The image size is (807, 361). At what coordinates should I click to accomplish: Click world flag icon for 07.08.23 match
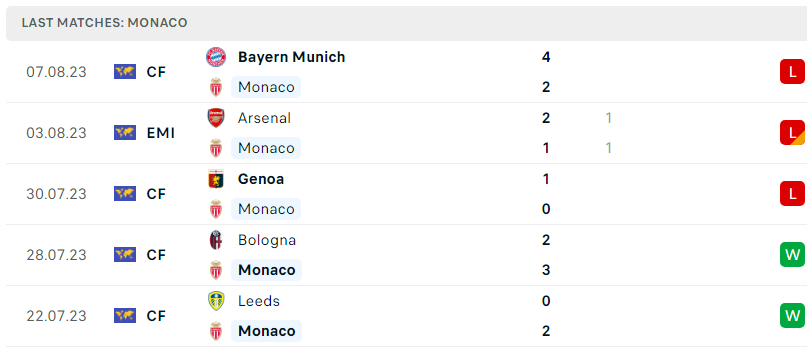125,72
